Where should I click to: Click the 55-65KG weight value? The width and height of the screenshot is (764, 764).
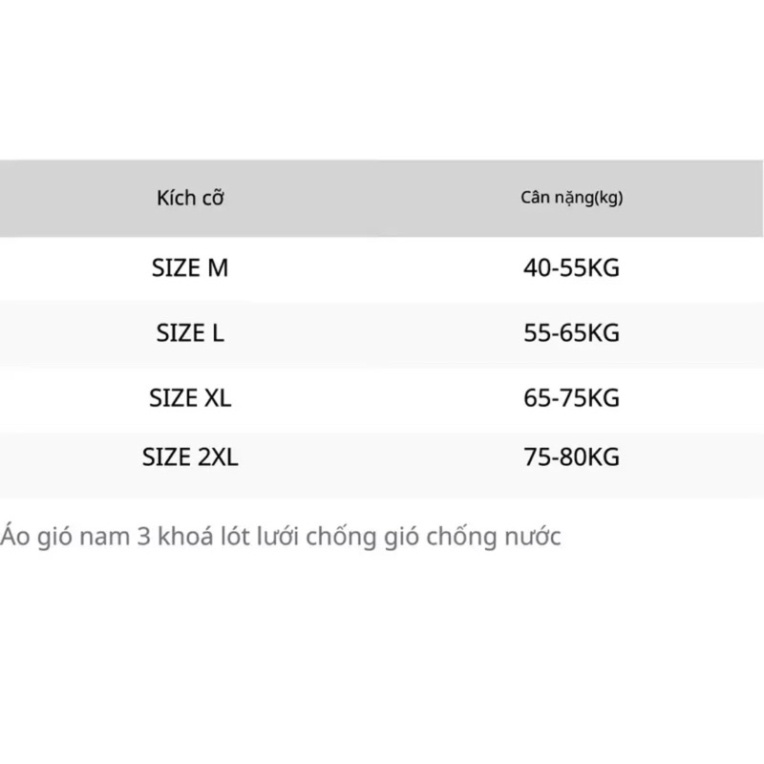571,333
